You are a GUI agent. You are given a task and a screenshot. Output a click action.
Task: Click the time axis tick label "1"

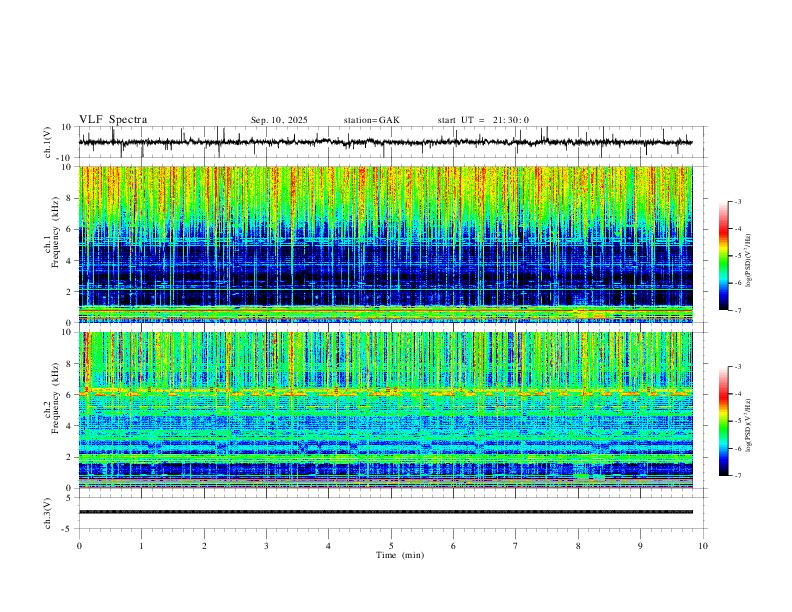(141, 546)
